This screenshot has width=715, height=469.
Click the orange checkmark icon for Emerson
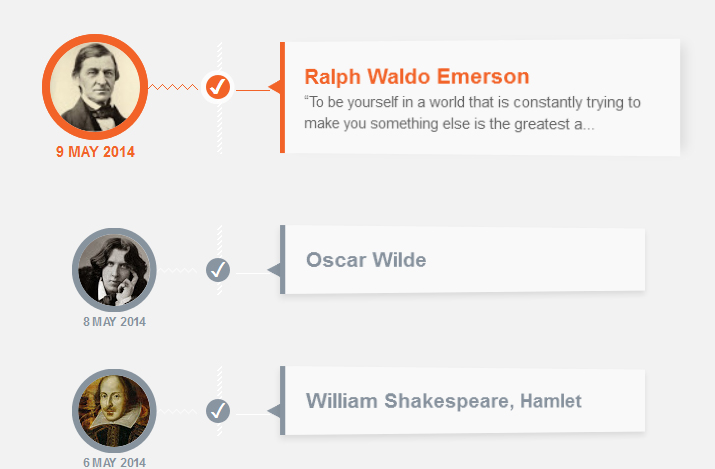coord(218,87)
